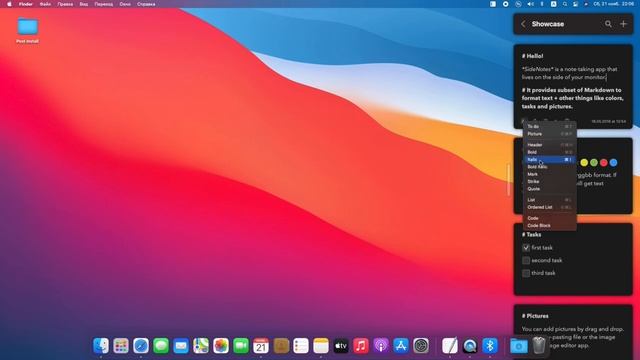
Task: Open the Trash in the Dock
Action: [x=539, y=346]
